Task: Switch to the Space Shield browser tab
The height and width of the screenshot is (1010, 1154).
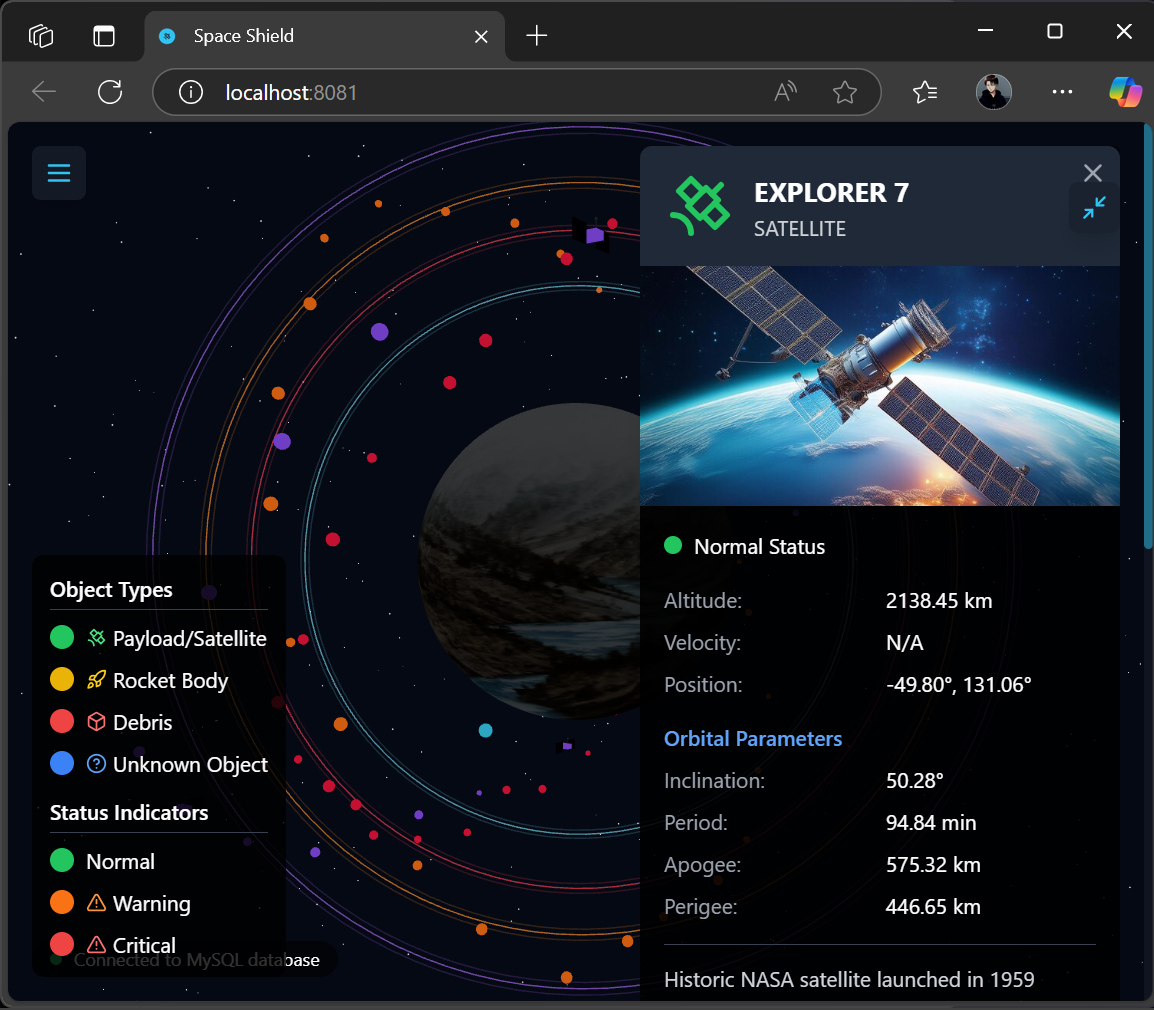Action: [243, 35]
